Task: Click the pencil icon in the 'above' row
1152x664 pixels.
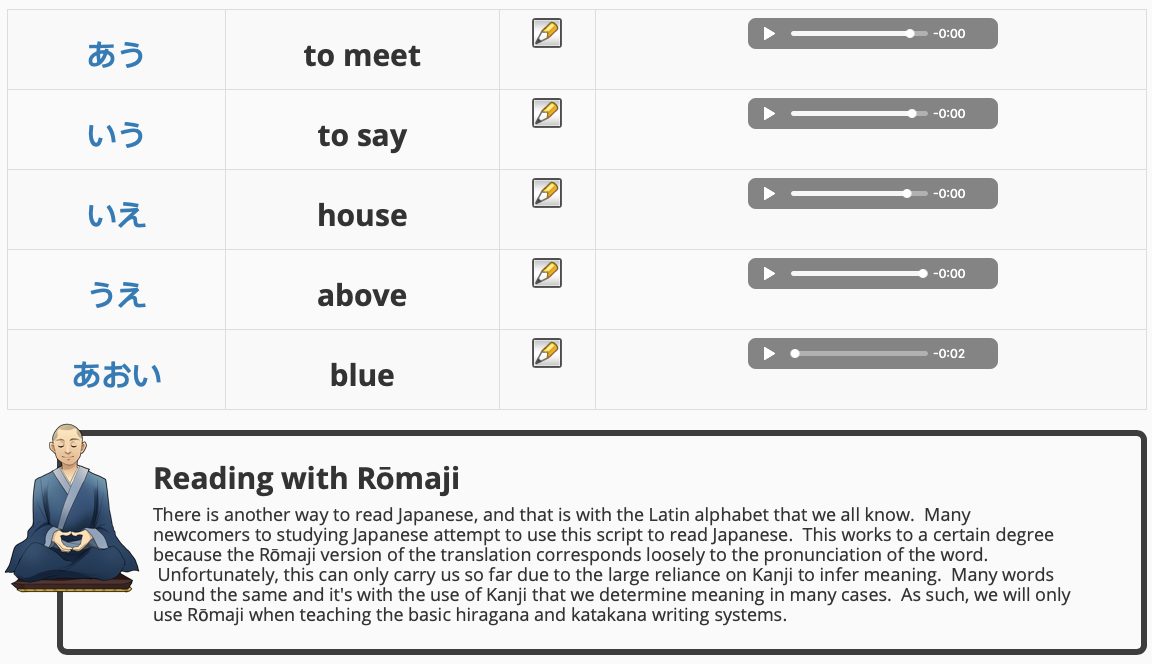Action: coord(546,273)
